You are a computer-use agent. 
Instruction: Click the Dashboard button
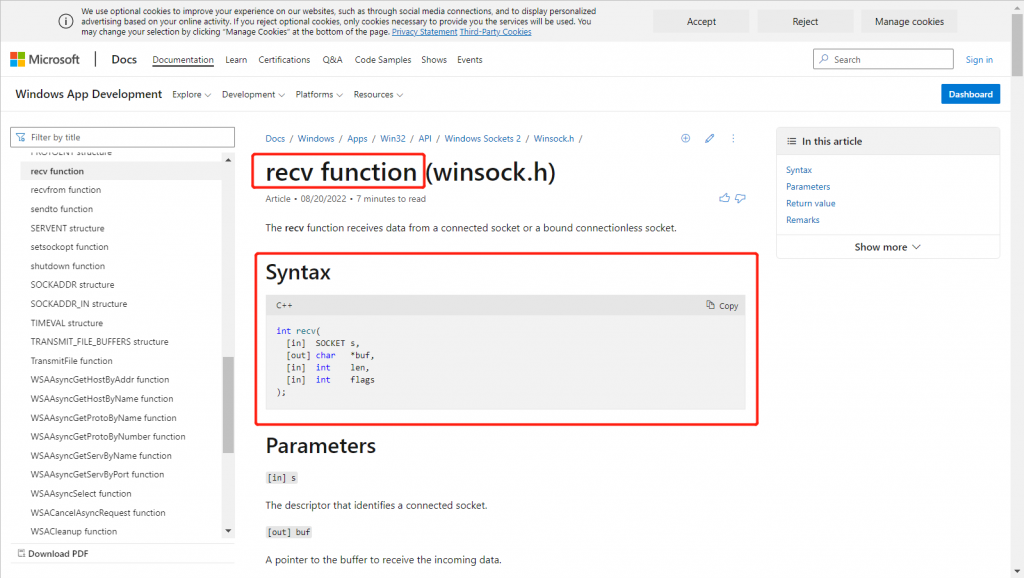click(970, 94)
